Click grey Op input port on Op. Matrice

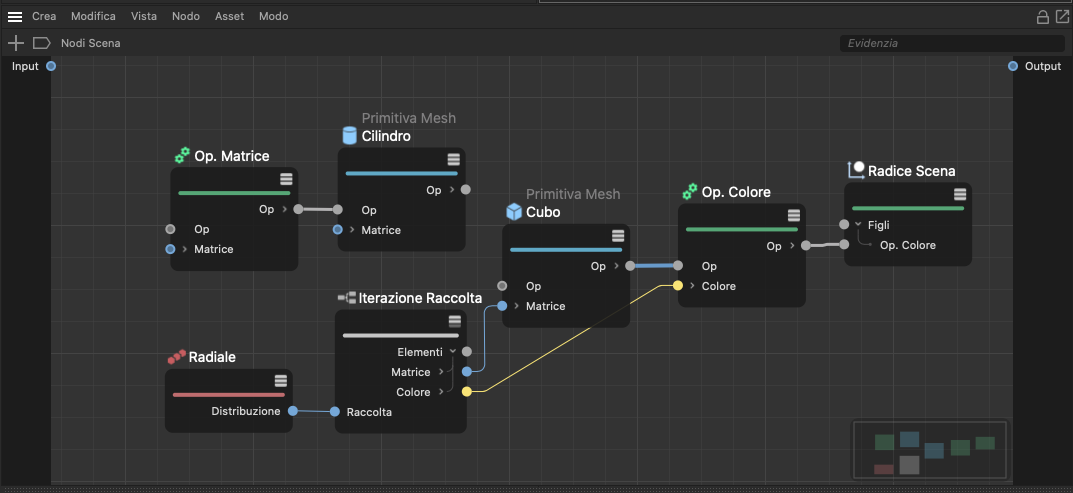point(170,229)
